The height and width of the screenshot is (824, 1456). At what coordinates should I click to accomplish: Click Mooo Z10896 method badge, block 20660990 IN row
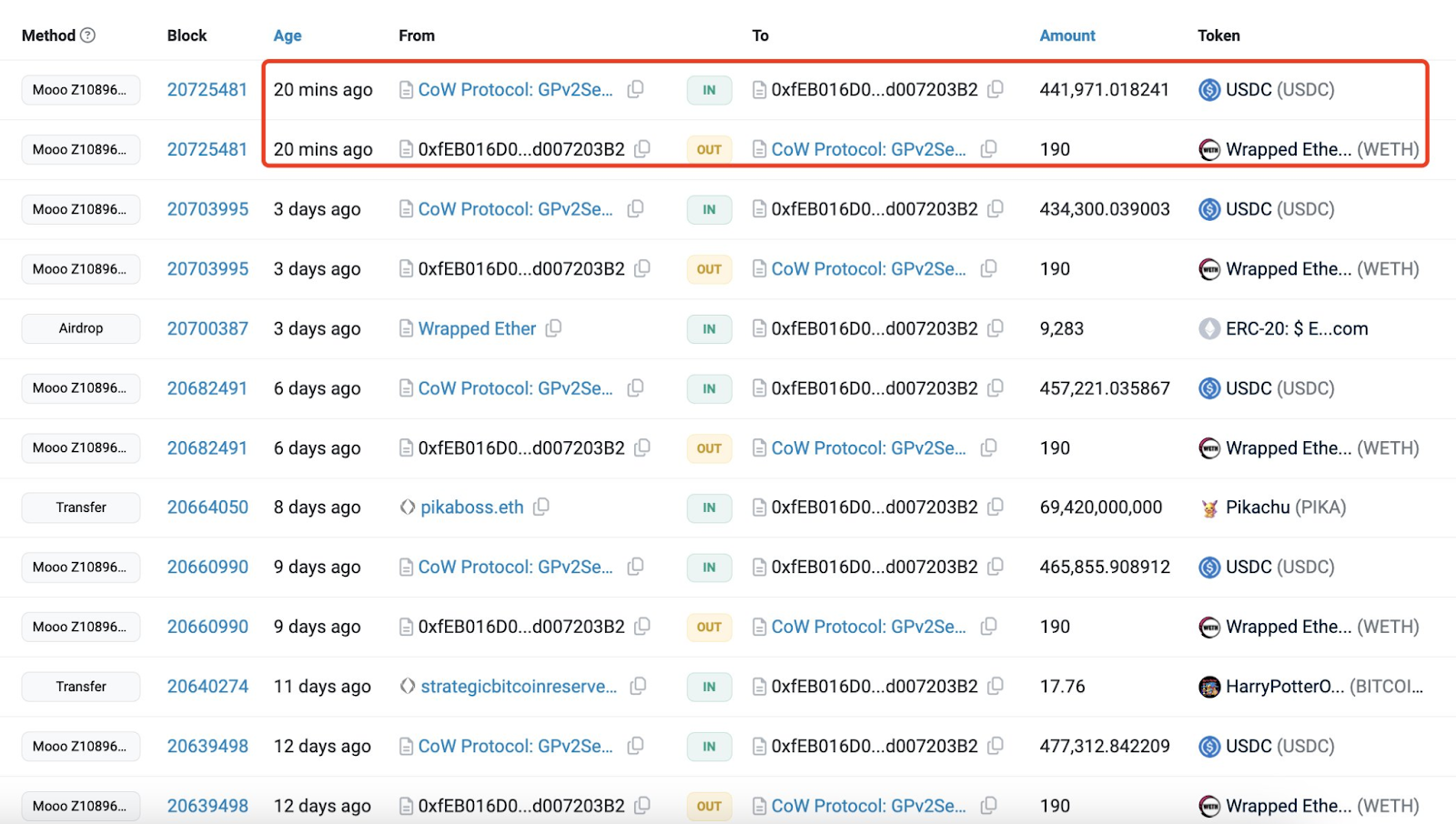tap(81, 567)
